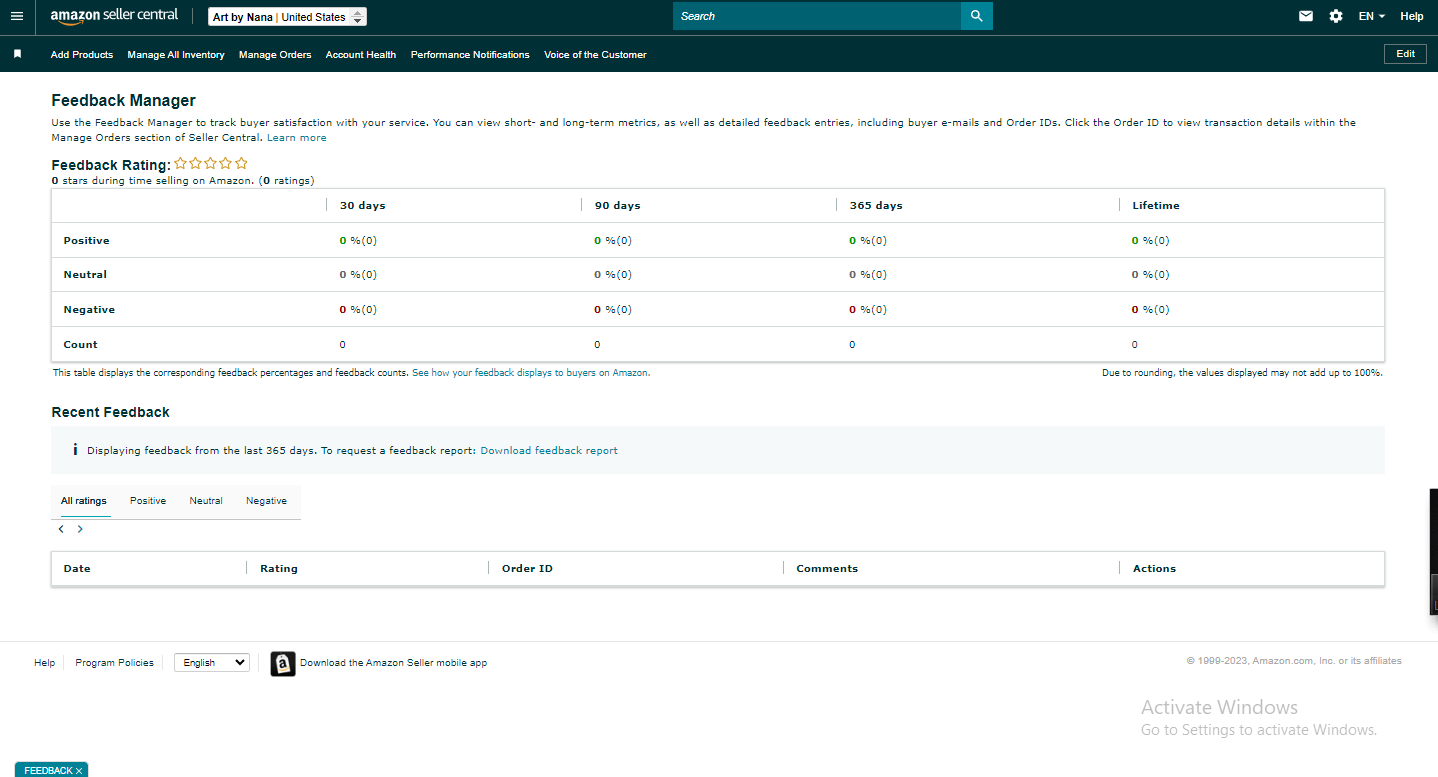Screen dimensions: 1438x777
Task: Click the Order ID column header
Action: pos(527,568)
